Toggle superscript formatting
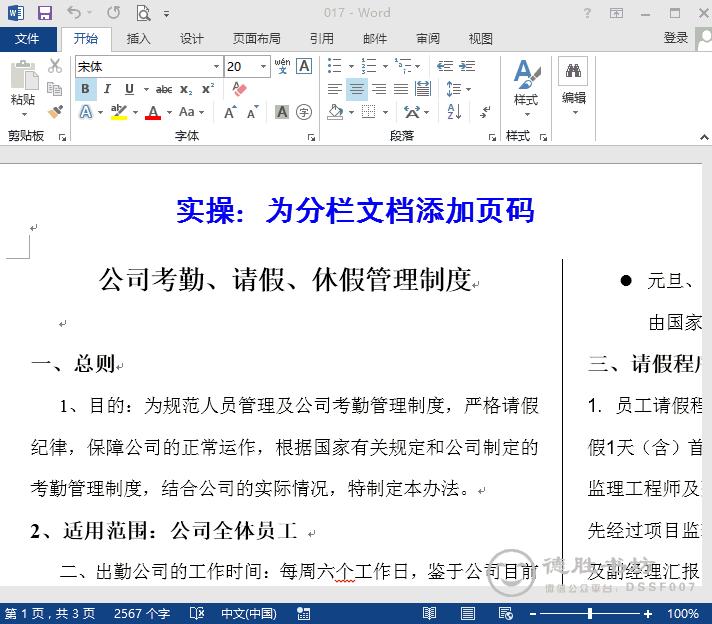 208,89
